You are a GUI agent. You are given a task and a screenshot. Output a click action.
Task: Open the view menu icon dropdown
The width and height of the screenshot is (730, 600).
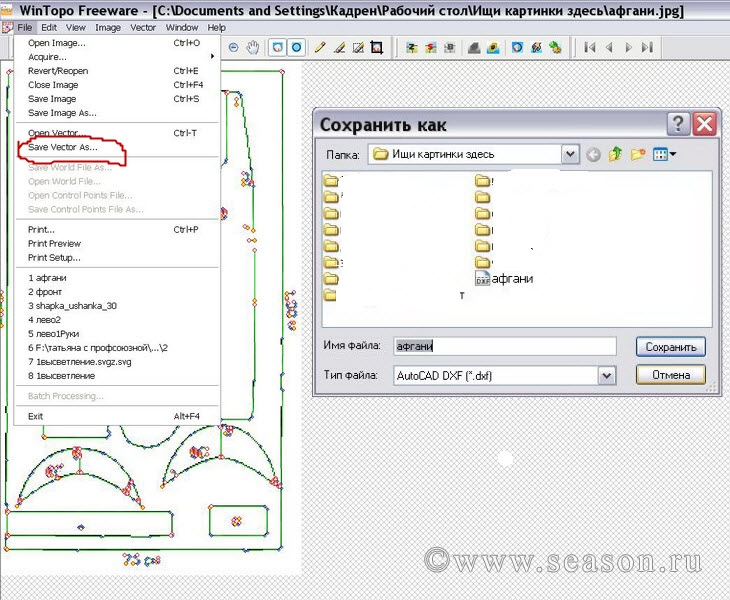(x=664, y=154)
